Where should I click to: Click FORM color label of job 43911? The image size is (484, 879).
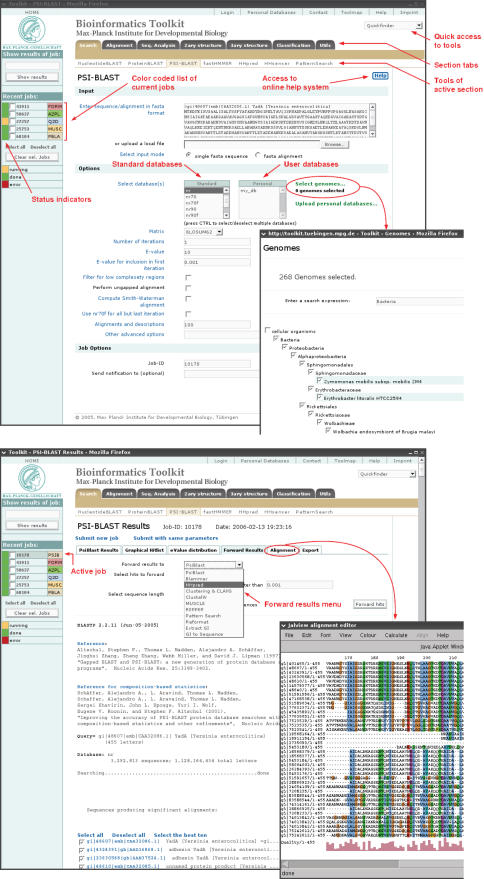pyautogui.click(x=54, y=107)
